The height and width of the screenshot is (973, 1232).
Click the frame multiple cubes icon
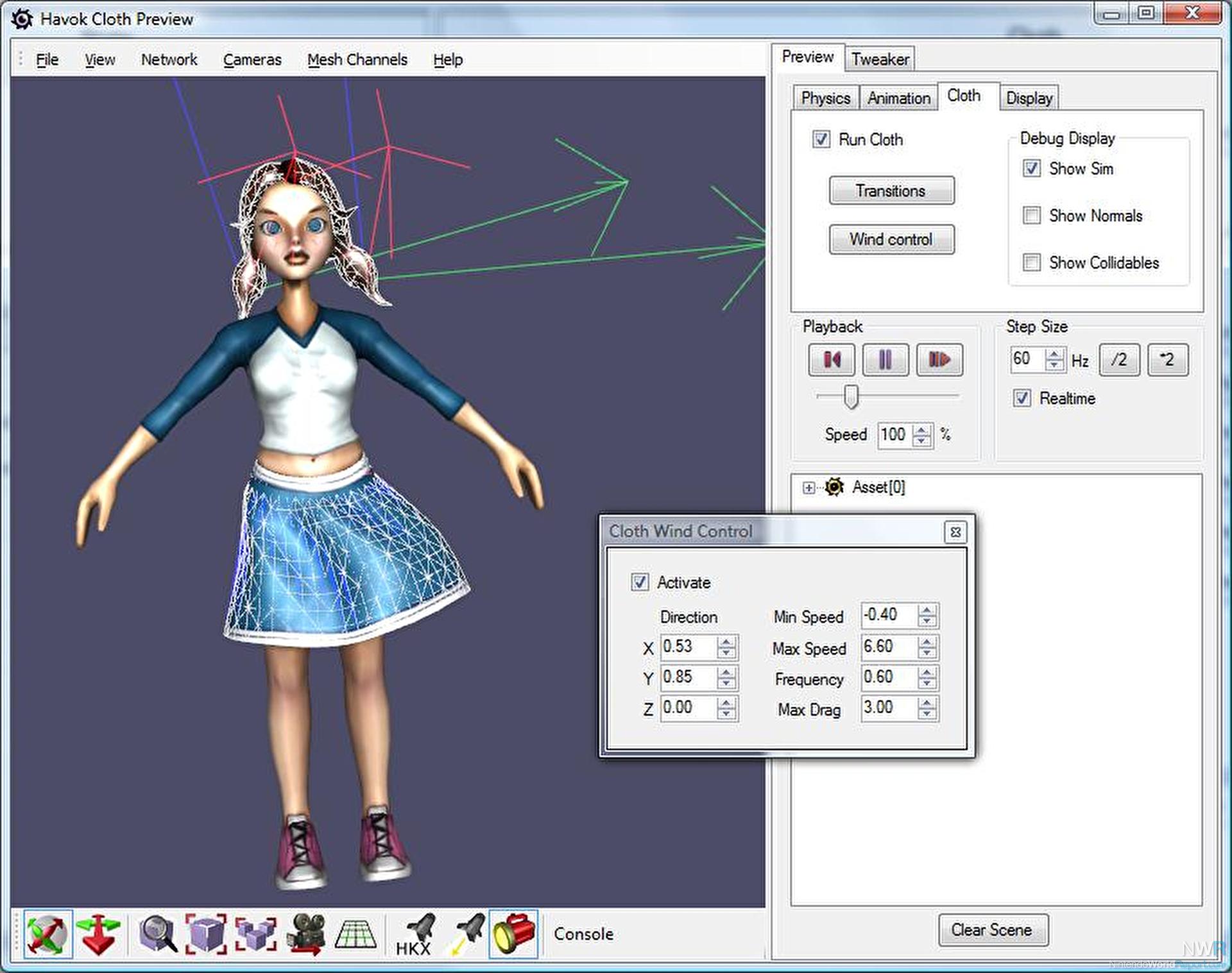(255, 935)
